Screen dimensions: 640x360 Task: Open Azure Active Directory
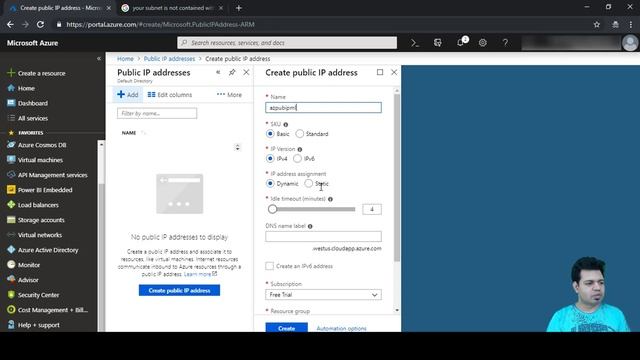tap(42, 250)
